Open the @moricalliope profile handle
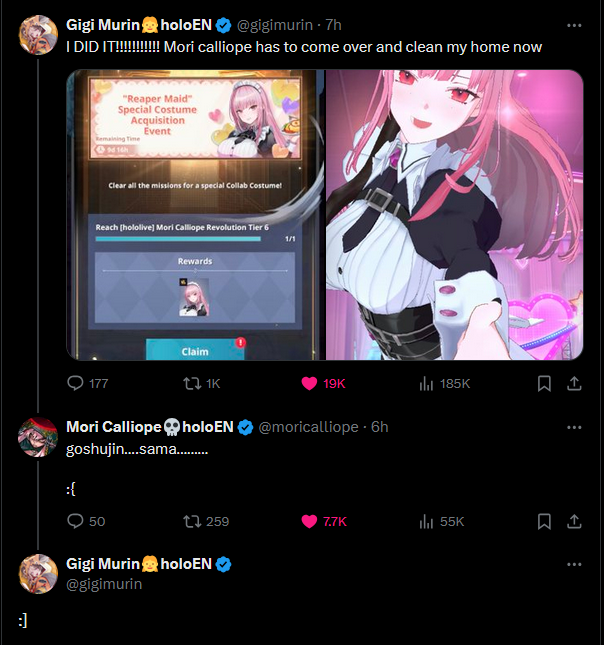 309,427
